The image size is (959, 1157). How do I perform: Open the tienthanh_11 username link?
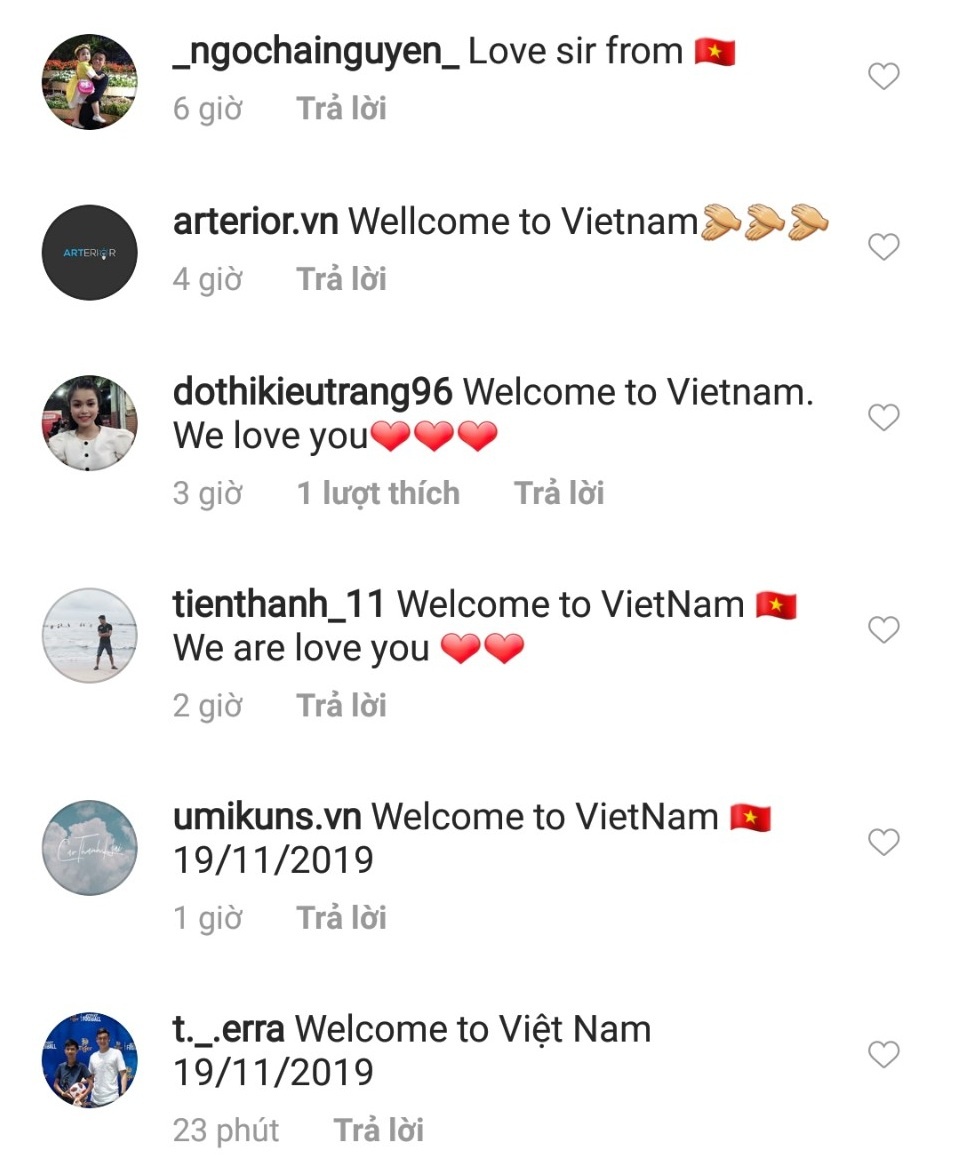(x=279, y=604)
